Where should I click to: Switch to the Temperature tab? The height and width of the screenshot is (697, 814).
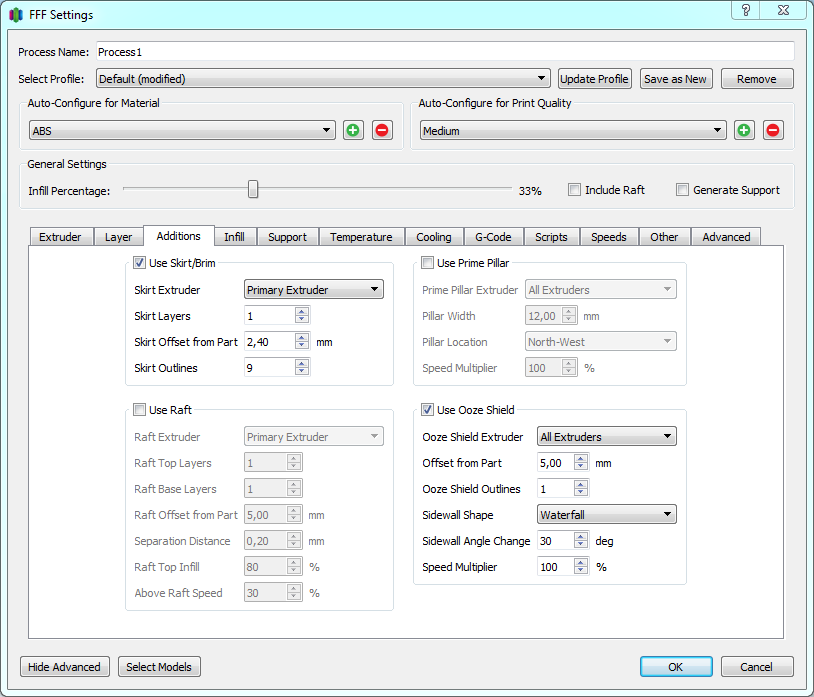click(x=361, y=237)
